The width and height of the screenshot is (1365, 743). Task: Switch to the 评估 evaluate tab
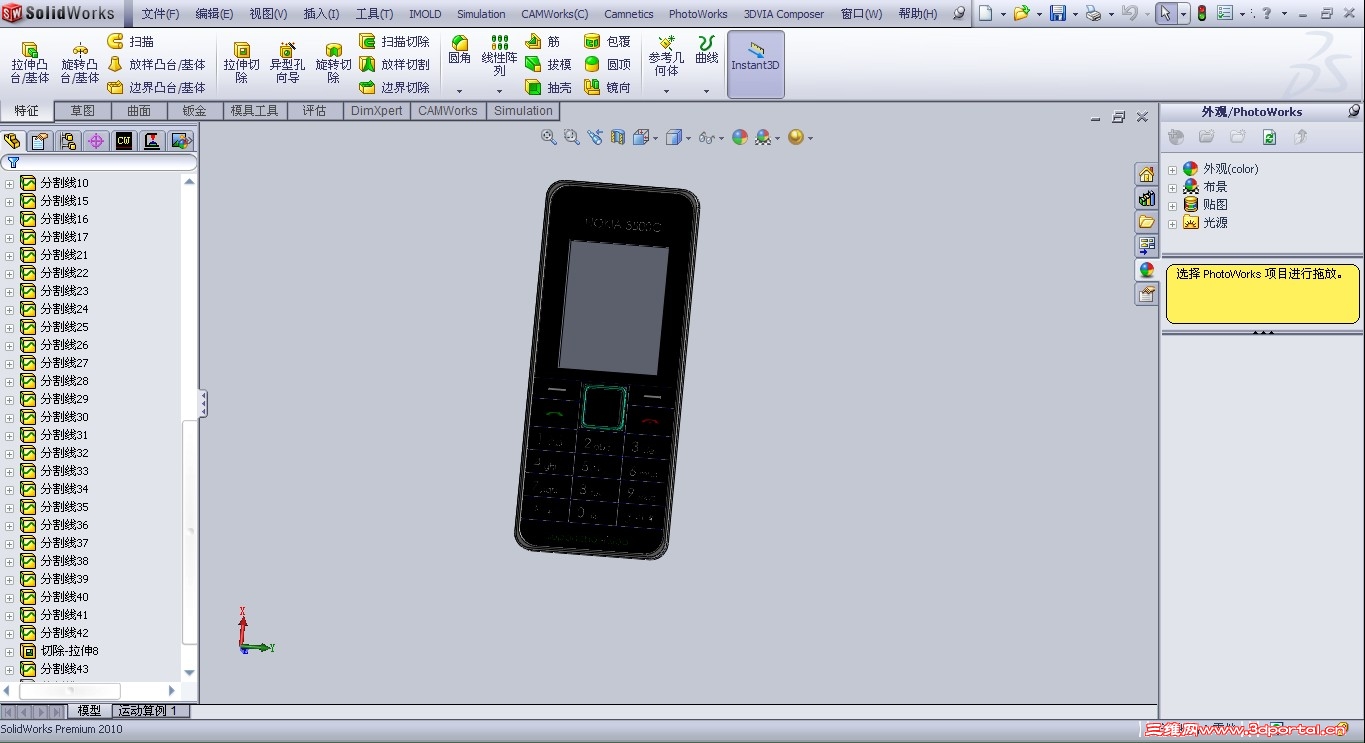click(x=314, y=111)
